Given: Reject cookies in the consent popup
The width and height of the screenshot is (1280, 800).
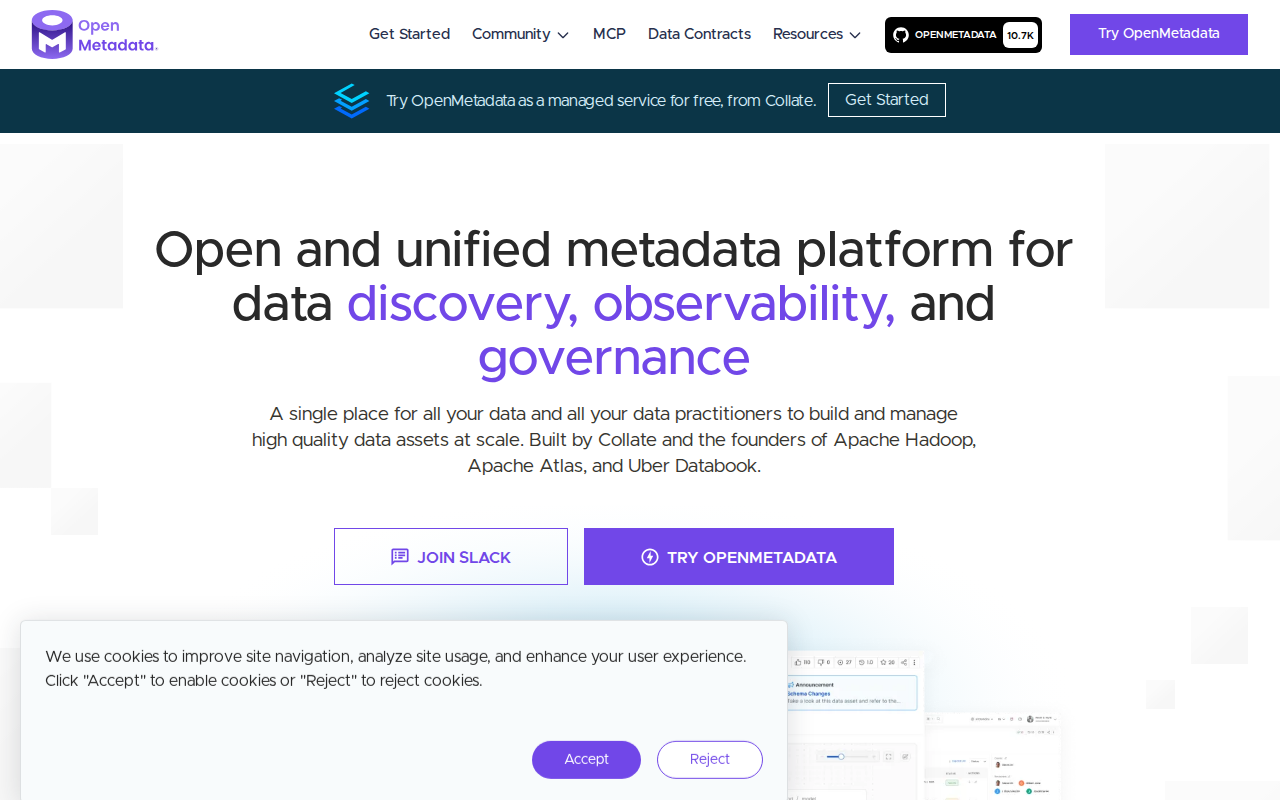Looking at the screenshot, I should coord(709,759).
